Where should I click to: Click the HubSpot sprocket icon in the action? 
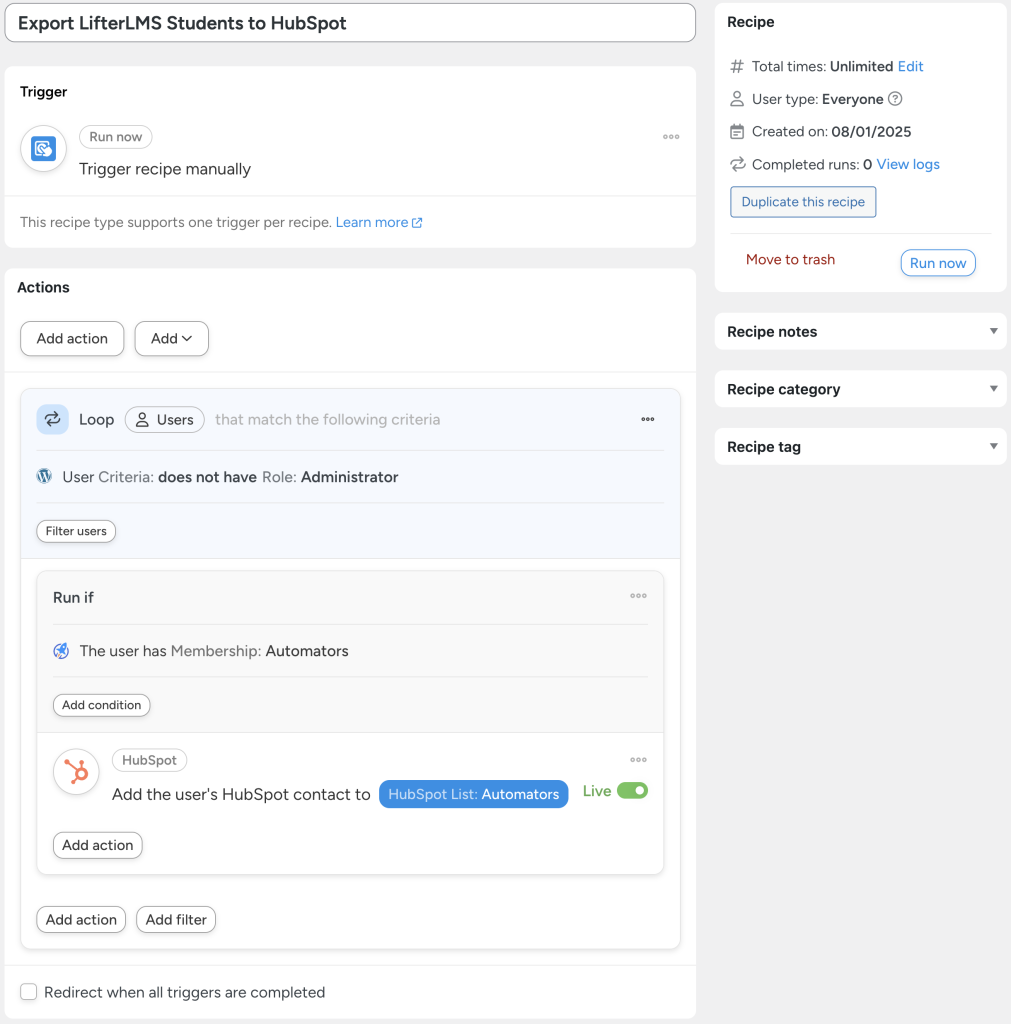(x=76, y=772)
